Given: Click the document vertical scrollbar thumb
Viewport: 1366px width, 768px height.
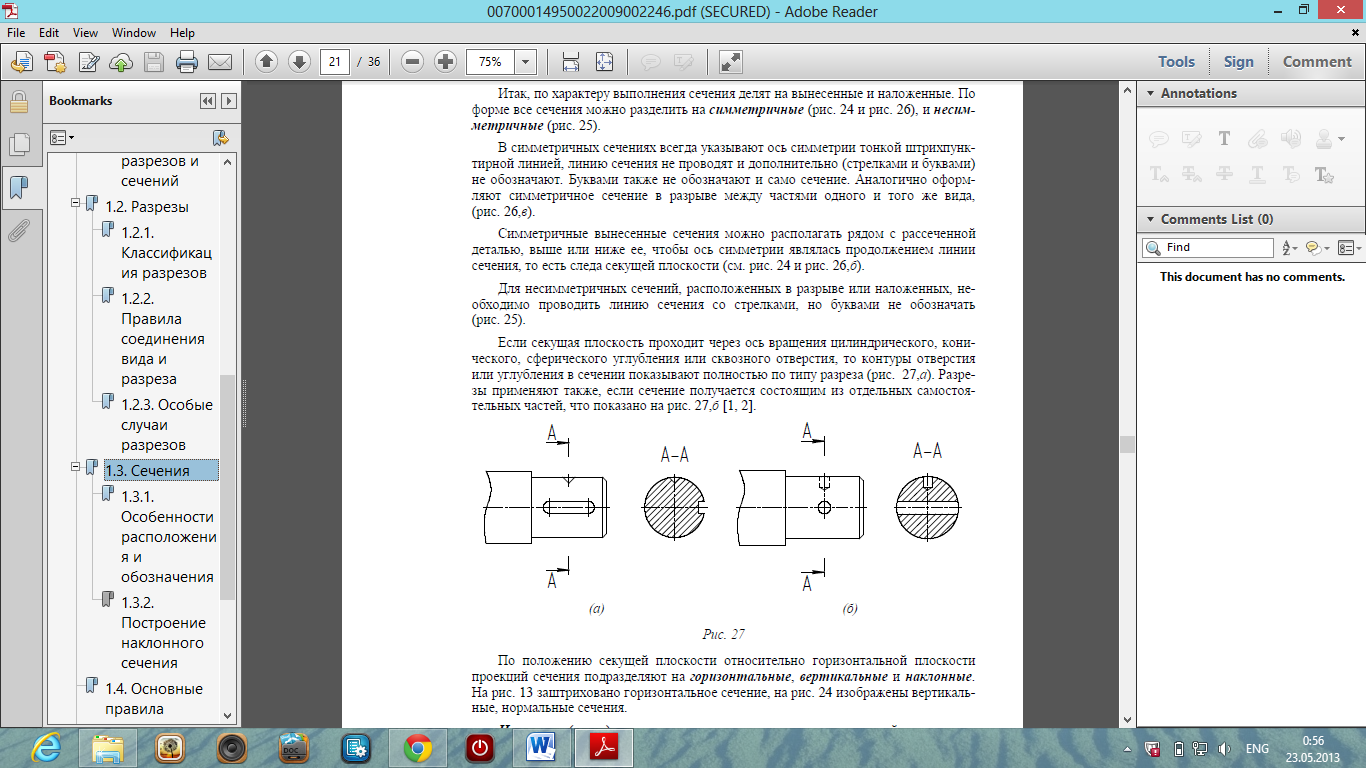Looking at the screenshot, I should click(x=1128, y=445).
